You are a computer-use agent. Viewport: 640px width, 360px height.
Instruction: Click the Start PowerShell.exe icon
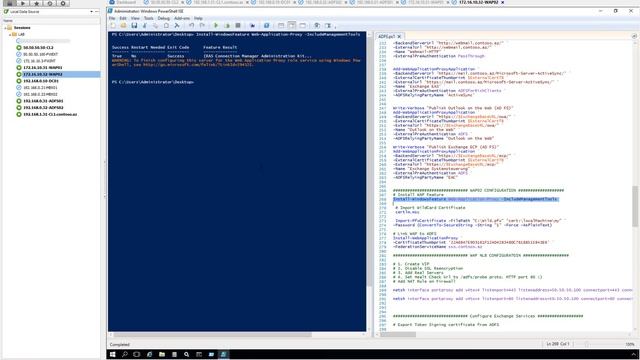tap(266, 25)
